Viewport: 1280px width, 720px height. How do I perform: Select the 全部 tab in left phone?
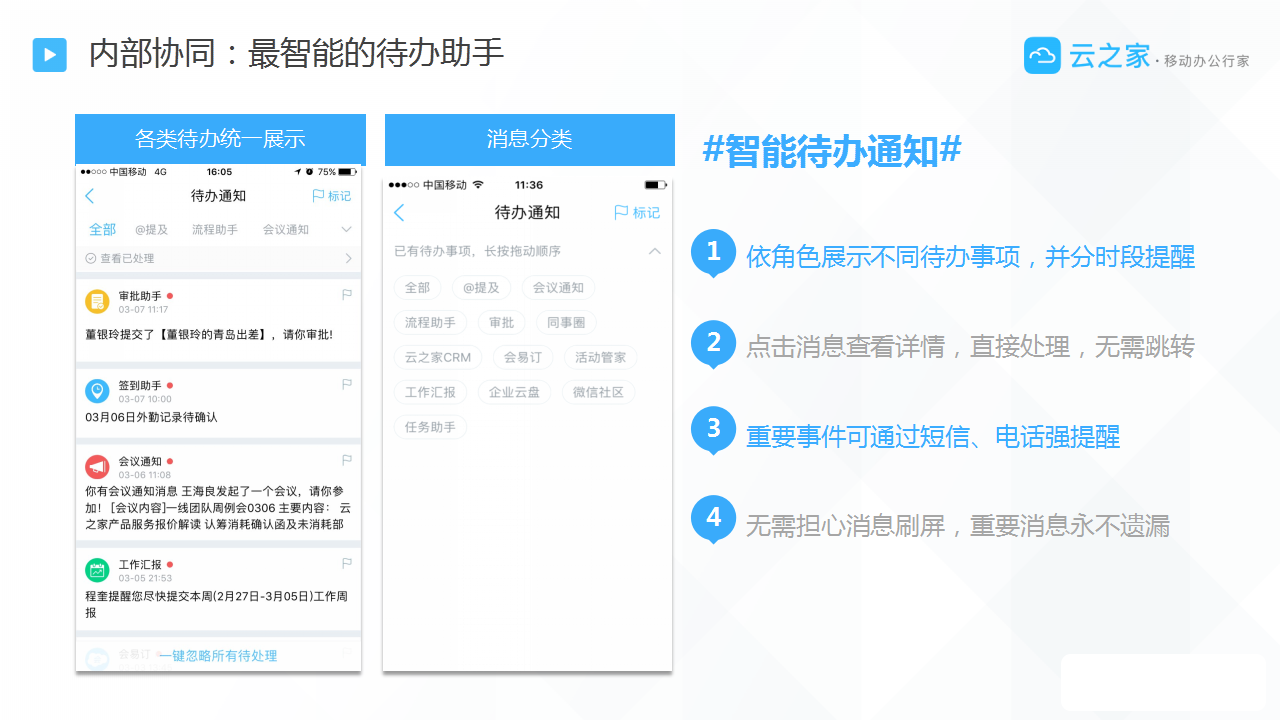click(102, 229)
